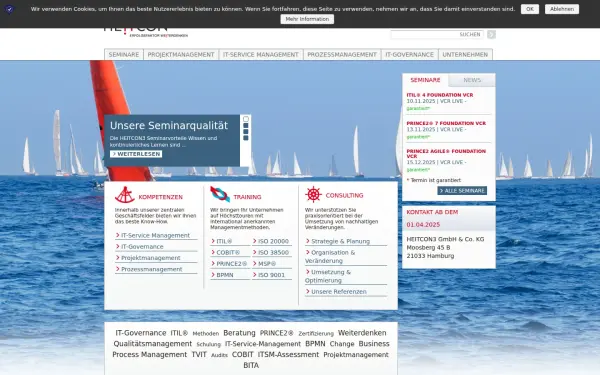Click Audits tag in tag cloud
Image resolution: width=600 pixels, height=375 pixels.
pyautogui.click(x=219, y=355)
